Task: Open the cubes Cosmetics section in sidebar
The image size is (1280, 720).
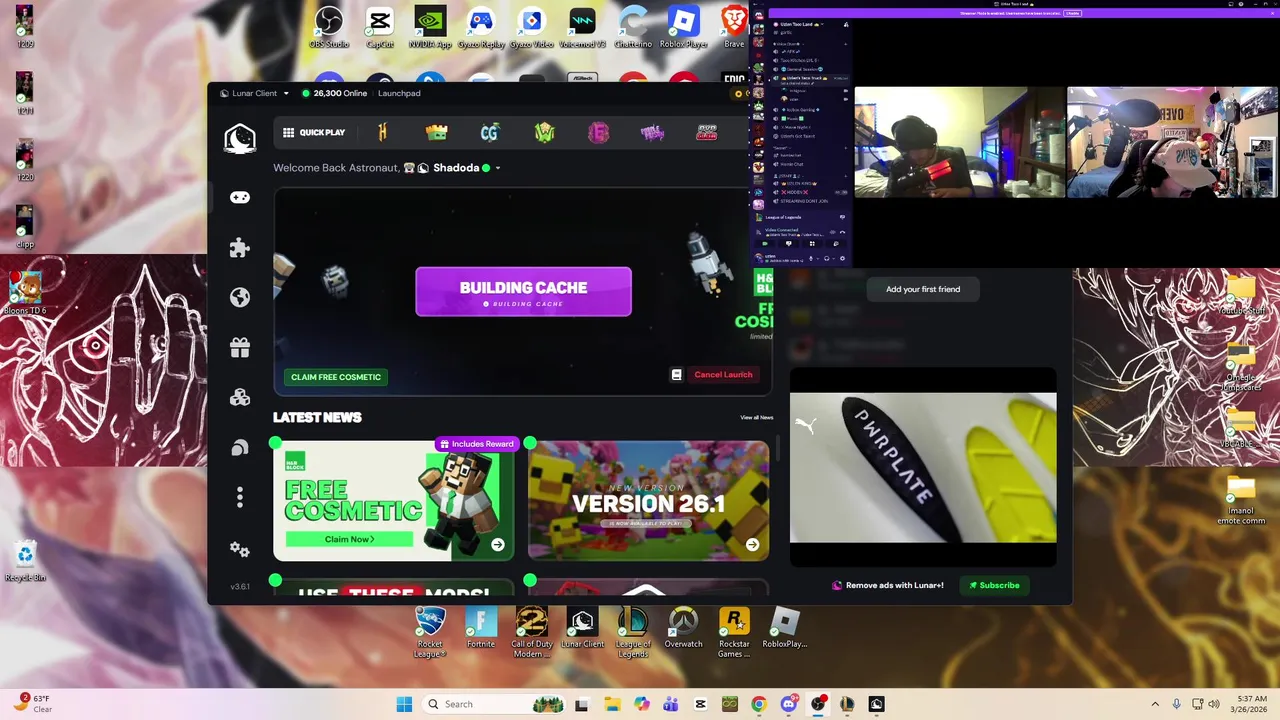Action: click(x=240, y=397)
